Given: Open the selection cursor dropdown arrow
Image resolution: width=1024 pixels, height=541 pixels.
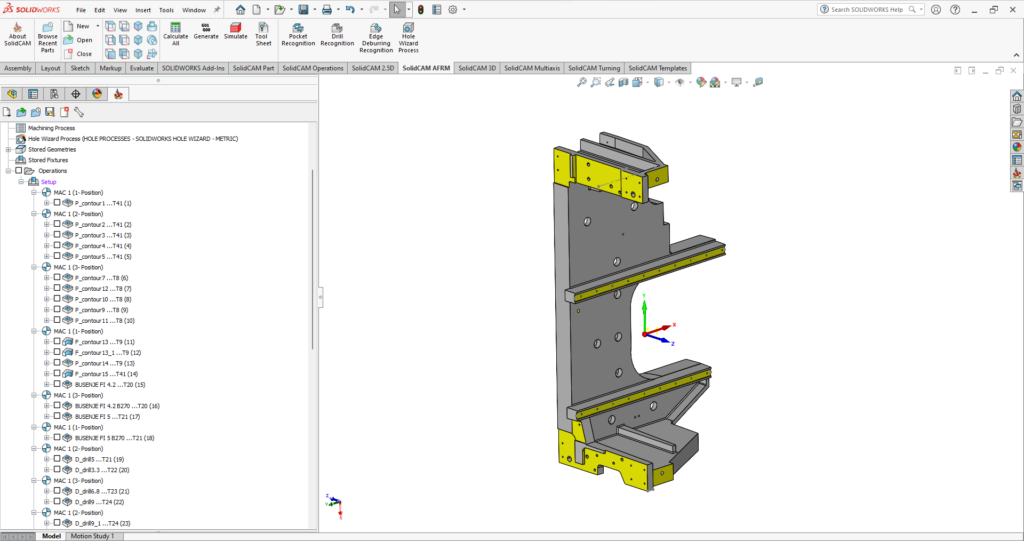Looking at the screenshot, I should pyautogui.click(x=409, y=10).
